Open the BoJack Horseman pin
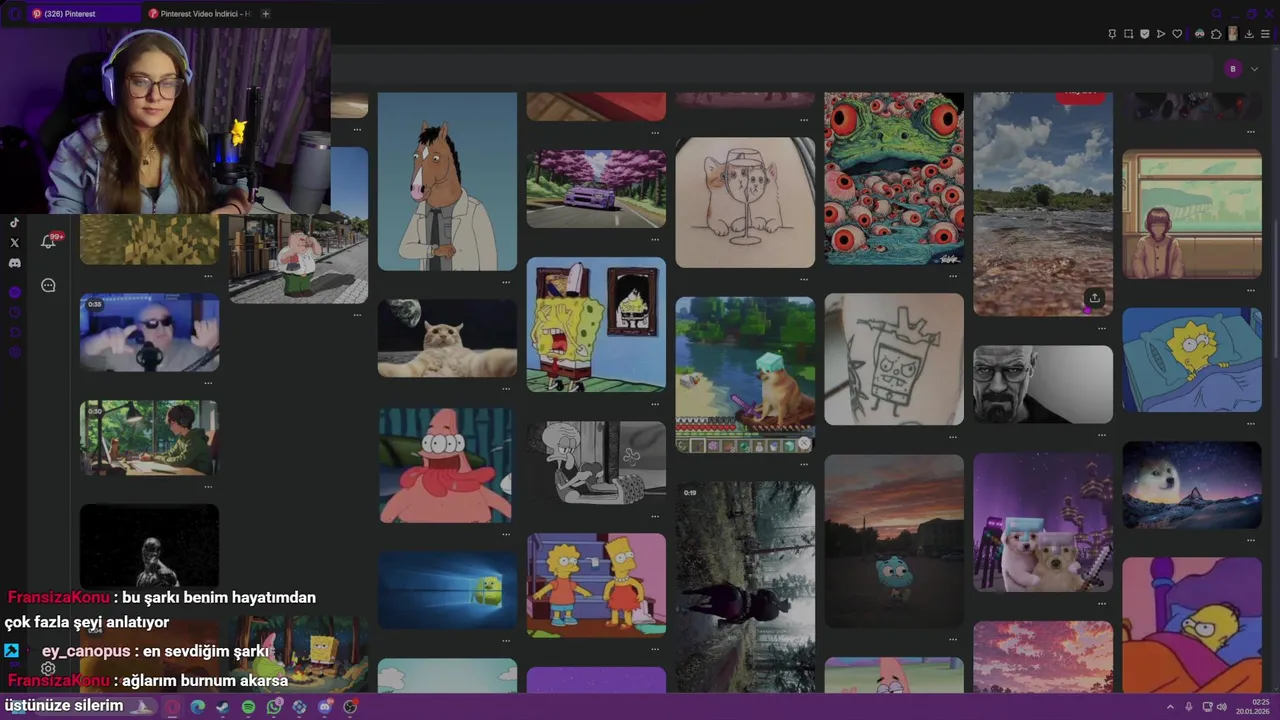The height and width of the screenshot is (720, 1280). point(447,182)
